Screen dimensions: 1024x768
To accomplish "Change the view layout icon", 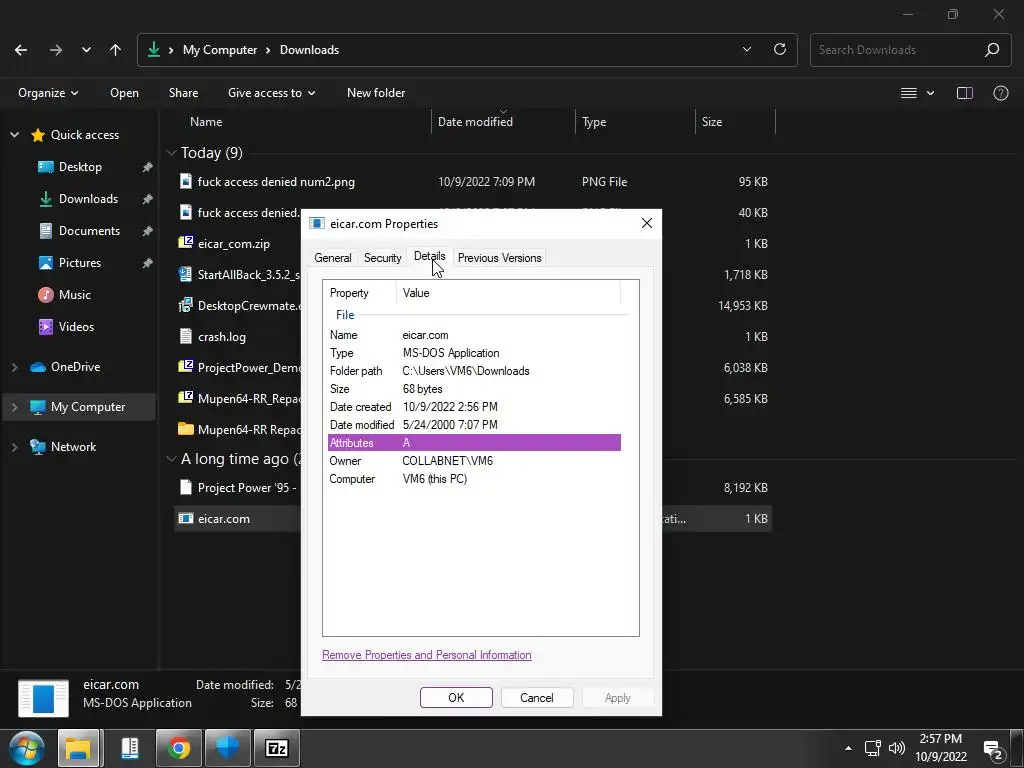I will 909,93.
